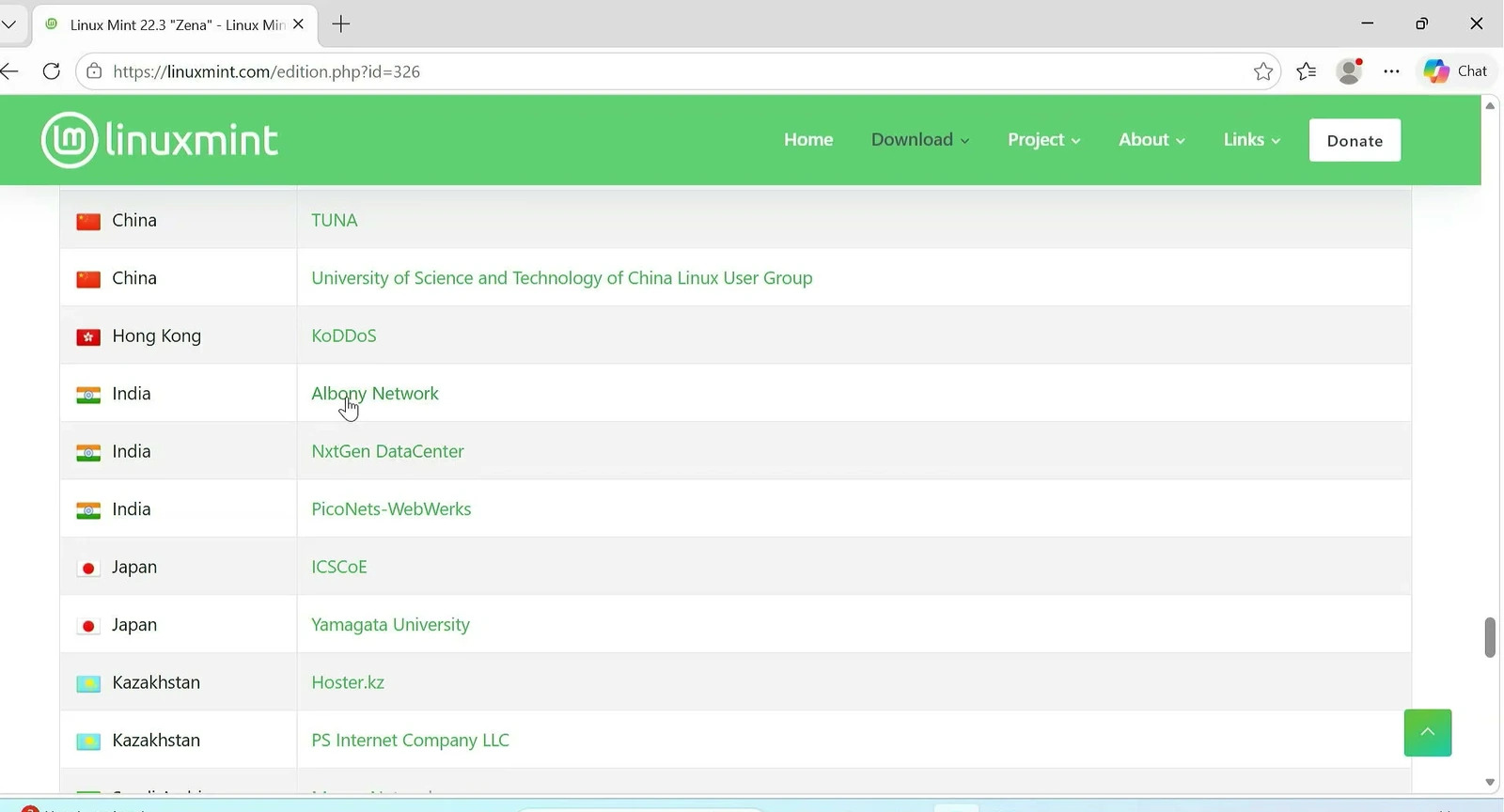This screenshot has width=1504, height=812.
Task: Open University of Science and Technology mirror
Action: (x=562, y=278)
